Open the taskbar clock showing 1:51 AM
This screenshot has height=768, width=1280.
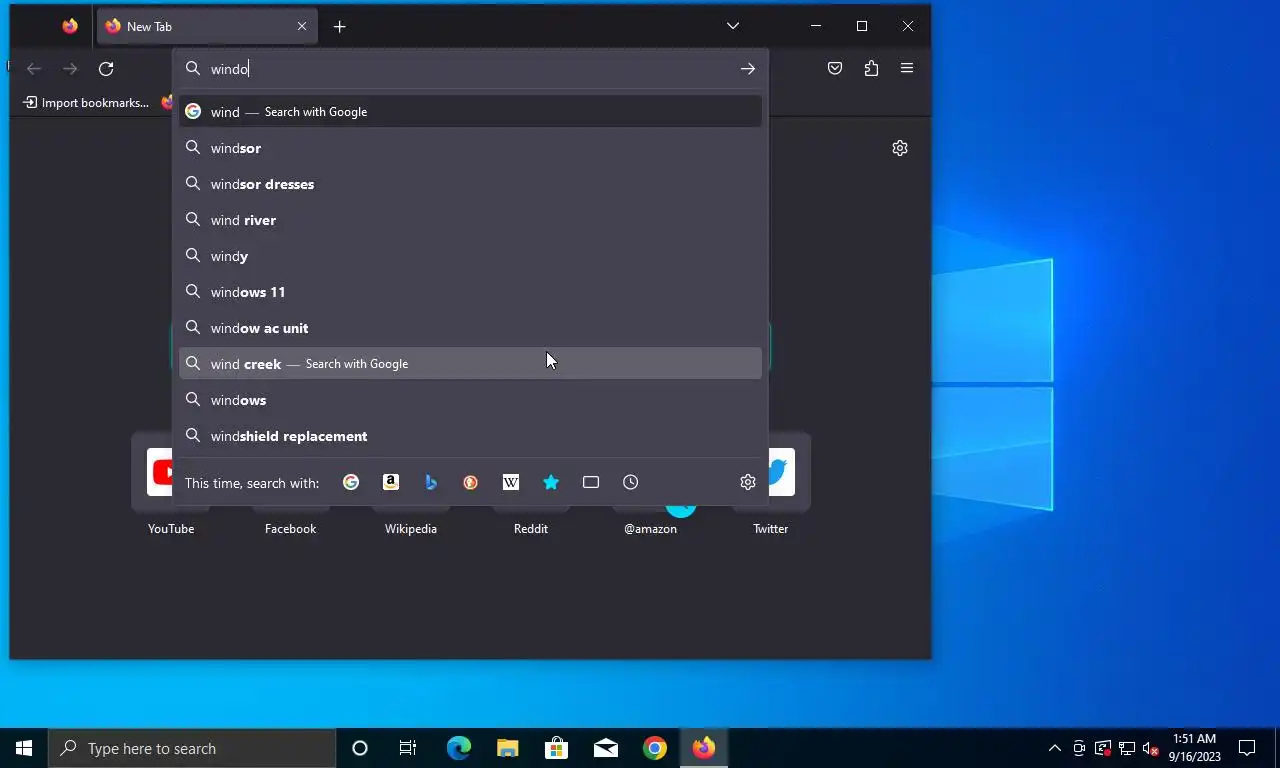[x=1195, y=748]
